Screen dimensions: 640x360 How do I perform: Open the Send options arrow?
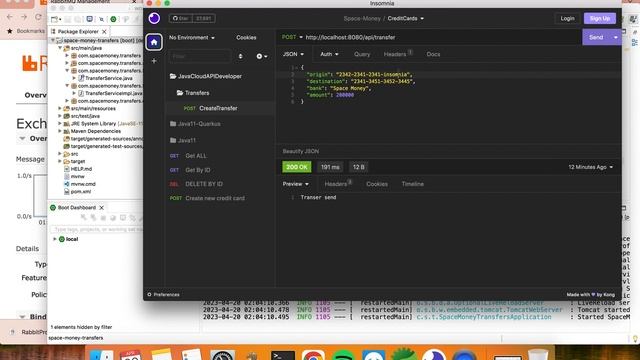coord(616,37)
